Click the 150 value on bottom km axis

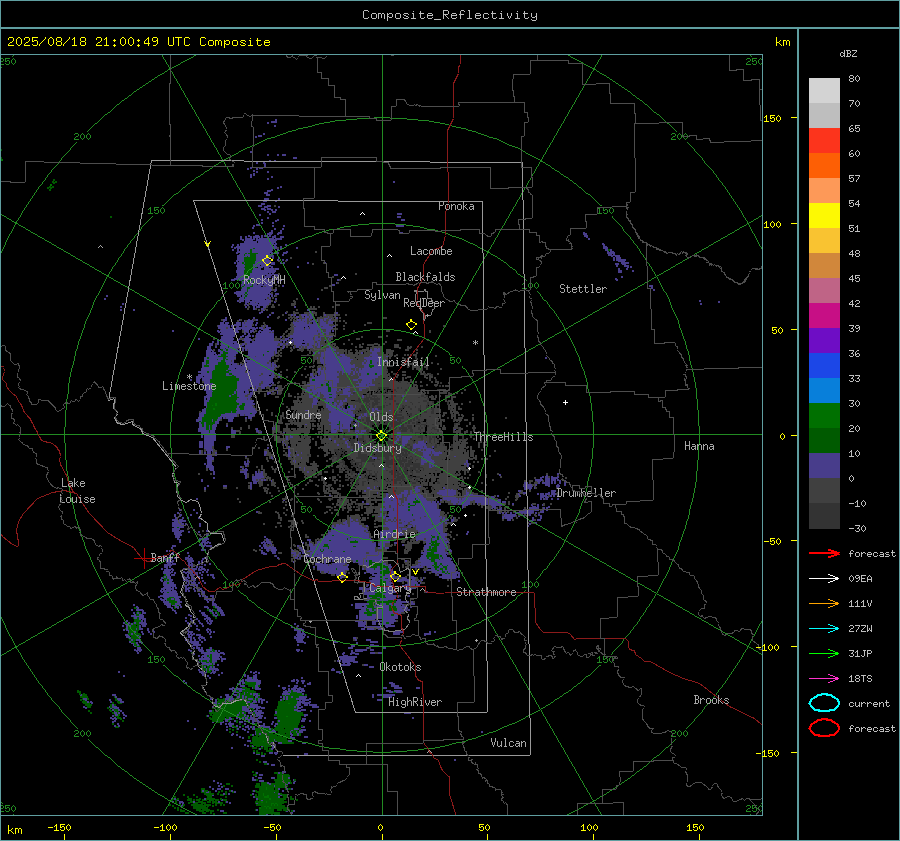695,827
